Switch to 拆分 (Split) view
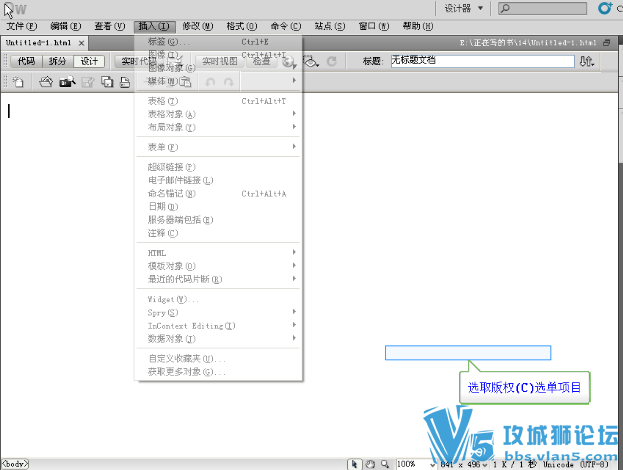The width and height of the screenshot is (623, 470). coord(57,61)
